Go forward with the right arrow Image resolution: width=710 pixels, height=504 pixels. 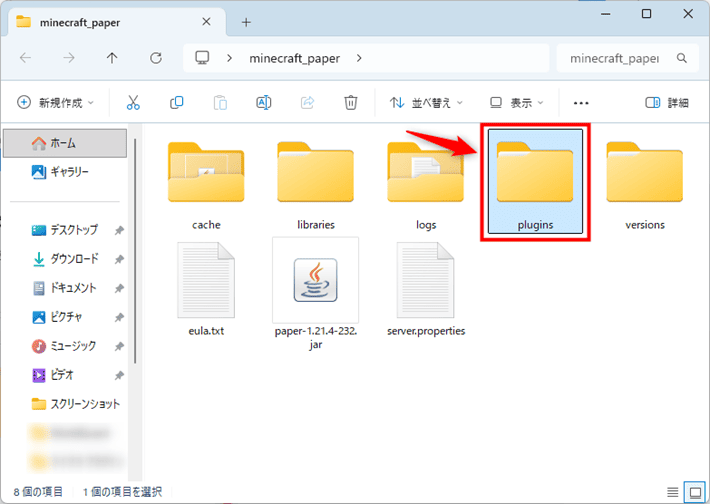tap(69, 58)
